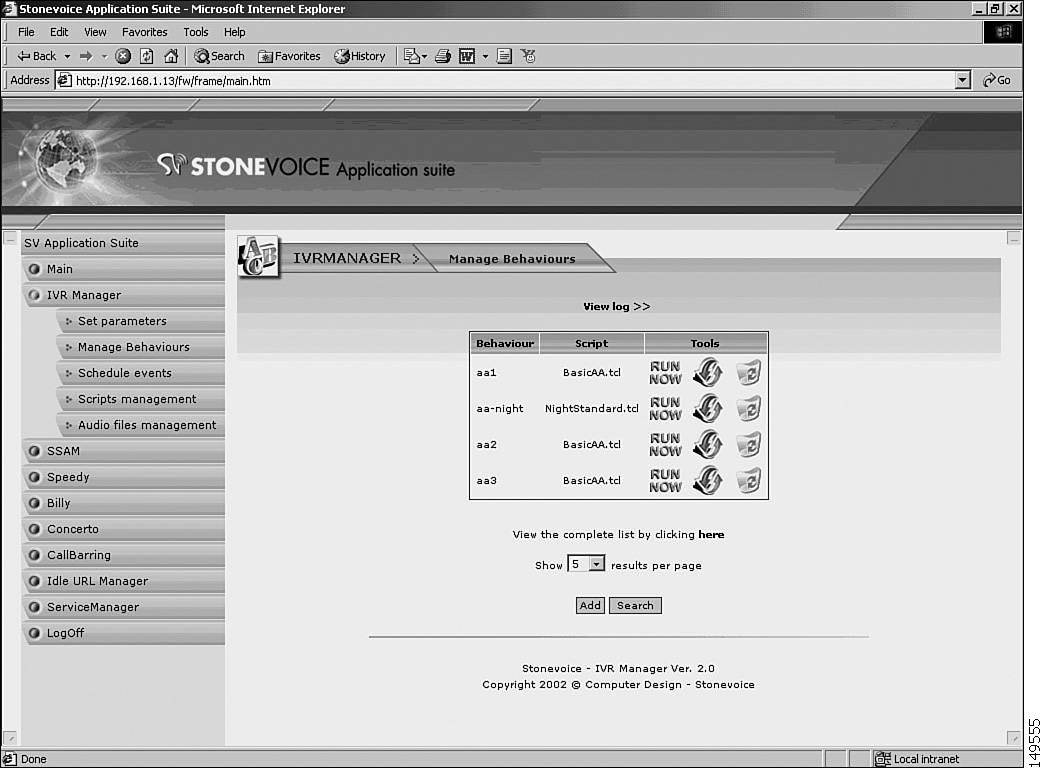This screenshot has width=1041, height=768.
Task: Click LogOff in the sidebar
Action: [123, 633]
